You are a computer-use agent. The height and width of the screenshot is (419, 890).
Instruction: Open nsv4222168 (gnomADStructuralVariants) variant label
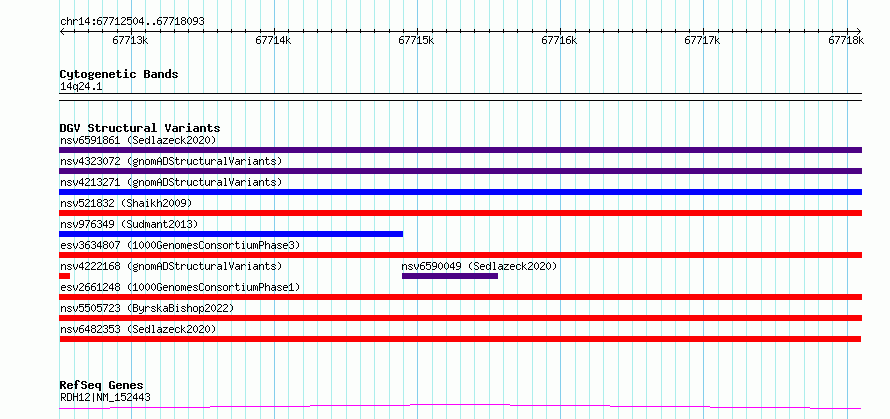pos(171,266)
